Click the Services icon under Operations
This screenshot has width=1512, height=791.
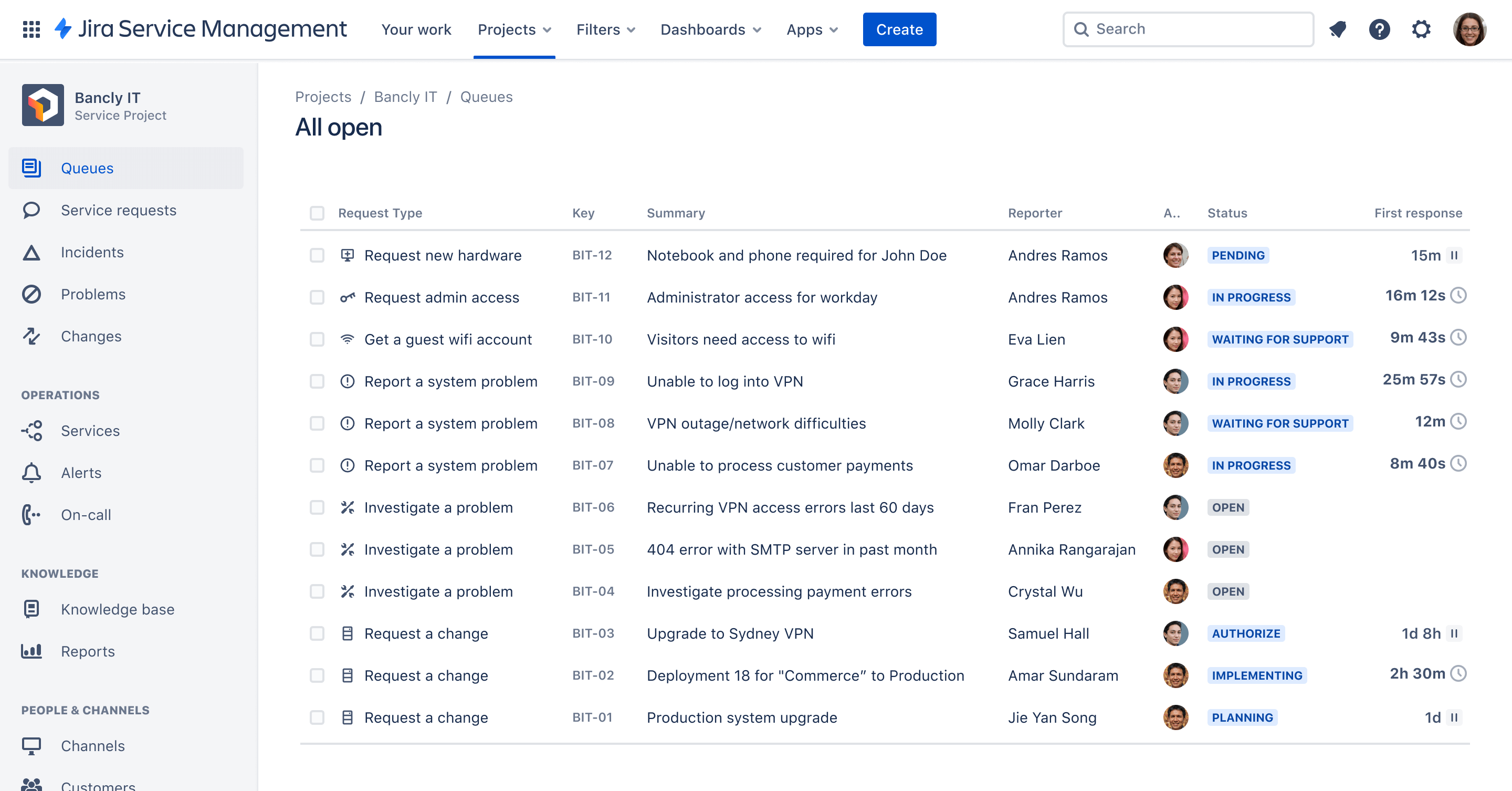32,430
